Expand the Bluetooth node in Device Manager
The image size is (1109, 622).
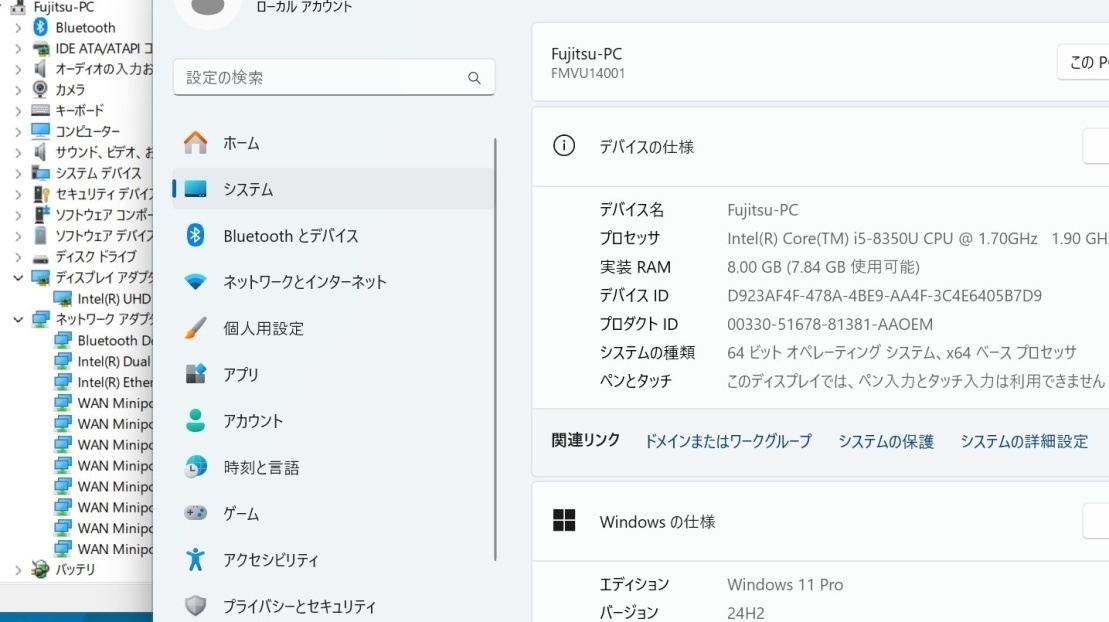20,27
